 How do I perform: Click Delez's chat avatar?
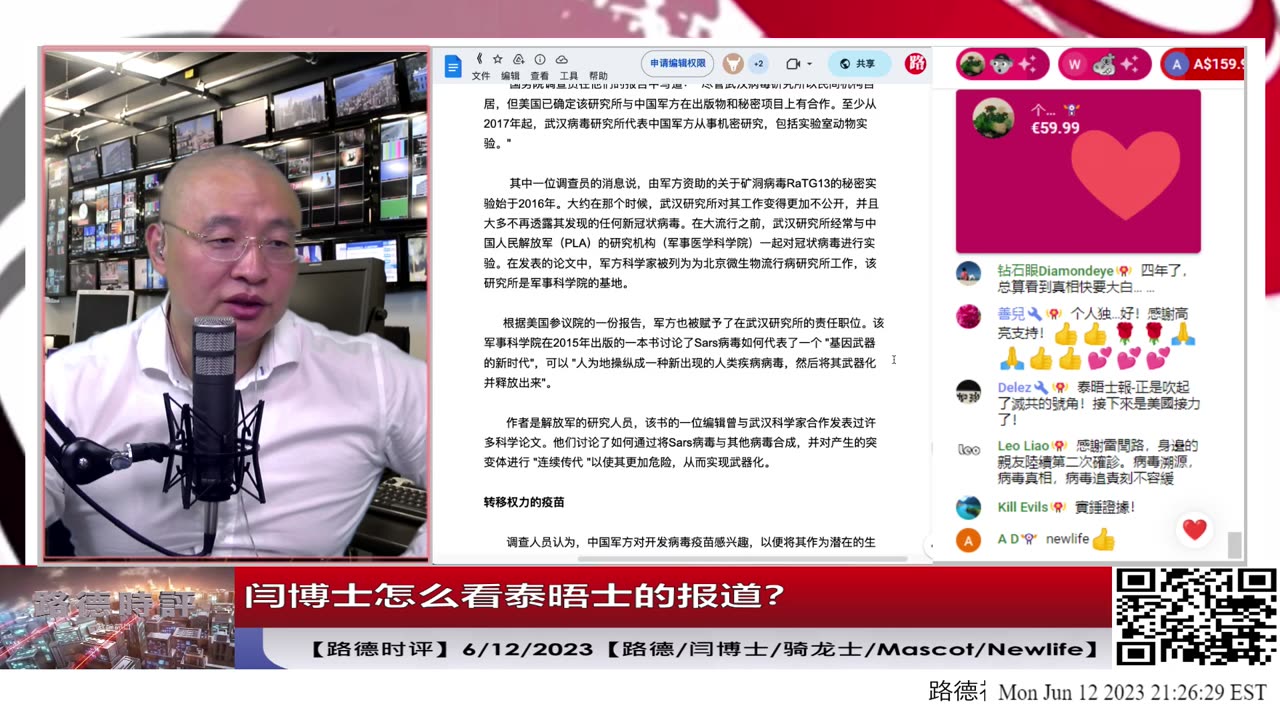pyautogui.click(x=968, y=391)
